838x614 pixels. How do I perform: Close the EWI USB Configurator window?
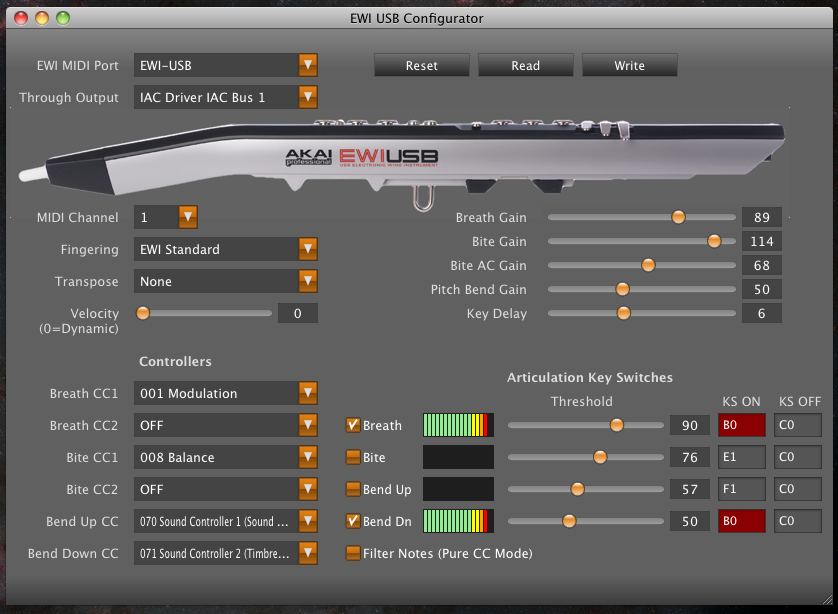click(21, 18)
